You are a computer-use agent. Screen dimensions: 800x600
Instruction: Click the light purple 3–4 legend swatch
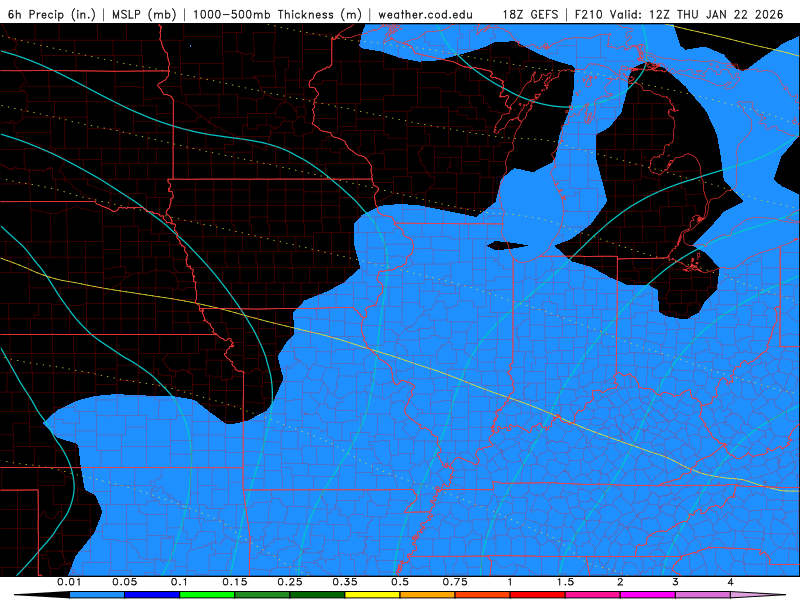(x=703, y=595)
